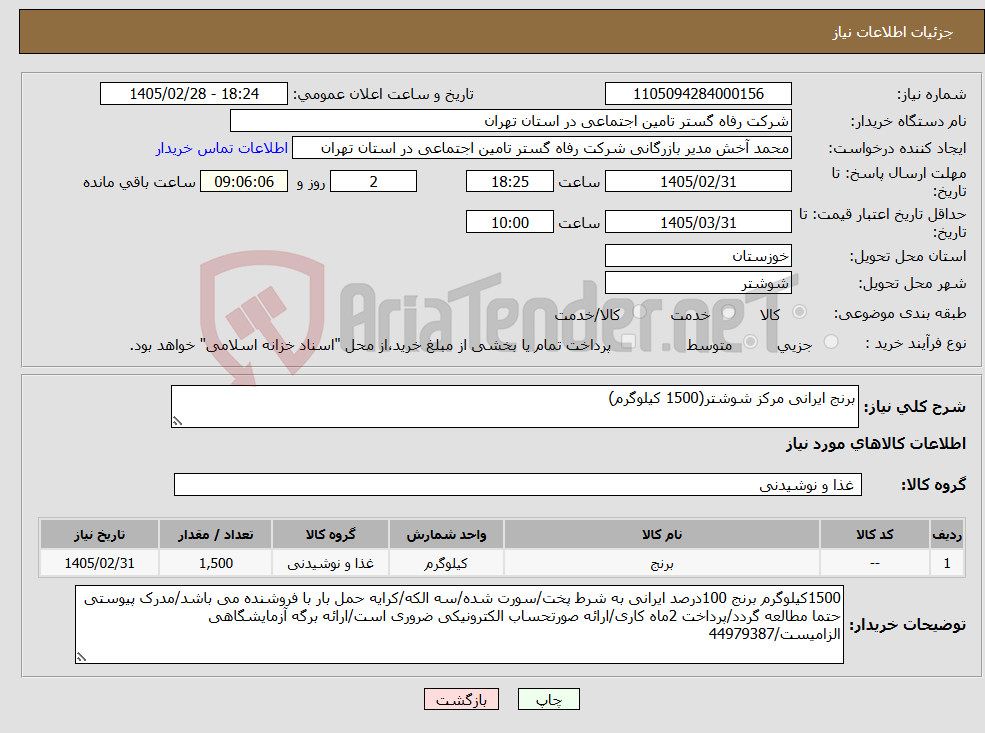985x733 pixels.
Task: Click goods group field غذا و نوشیدنی
Action: (x=518, y=484)
